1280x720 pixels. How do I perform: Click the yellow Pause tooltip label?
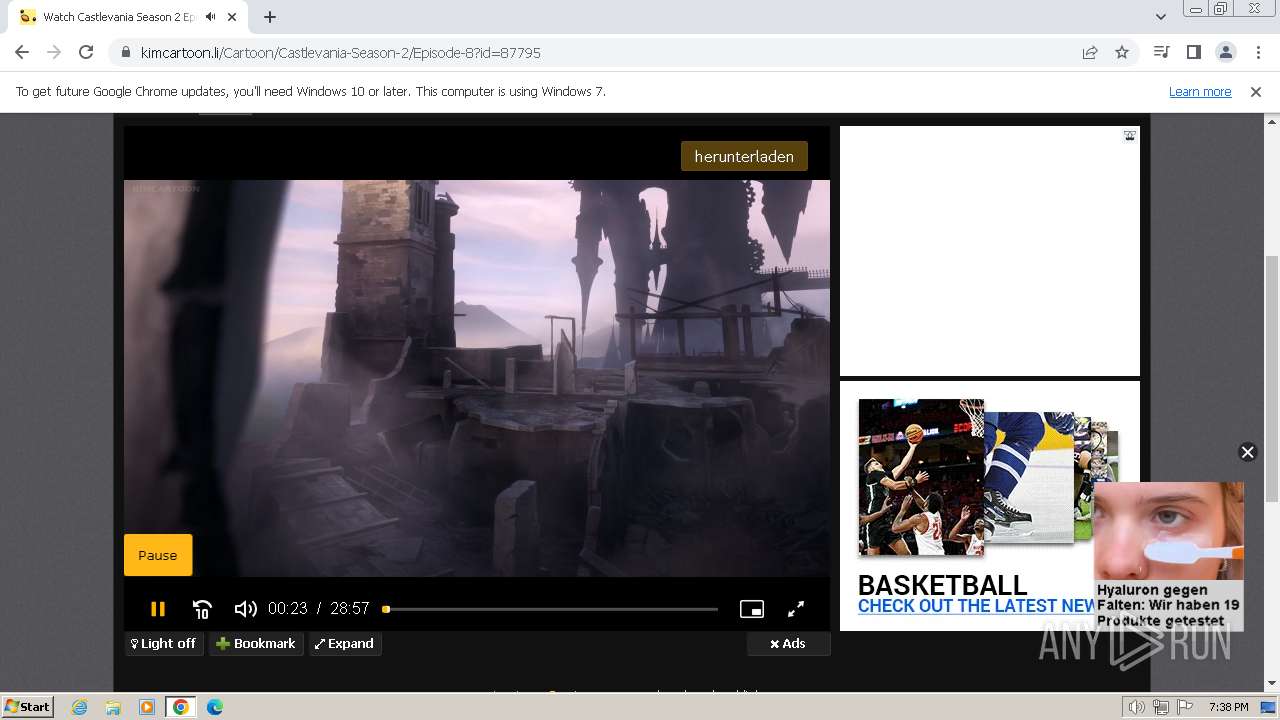point(158,555)
